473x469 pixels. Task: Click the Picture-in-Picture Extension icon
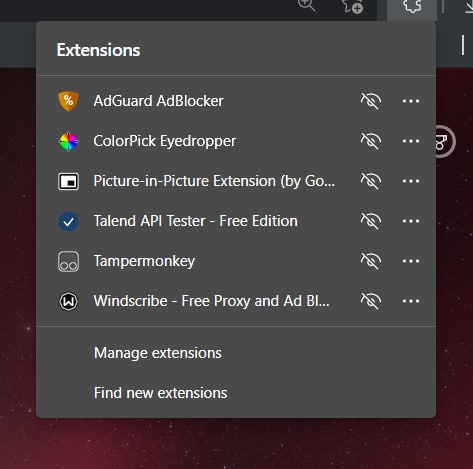click(x=68, y=181)
